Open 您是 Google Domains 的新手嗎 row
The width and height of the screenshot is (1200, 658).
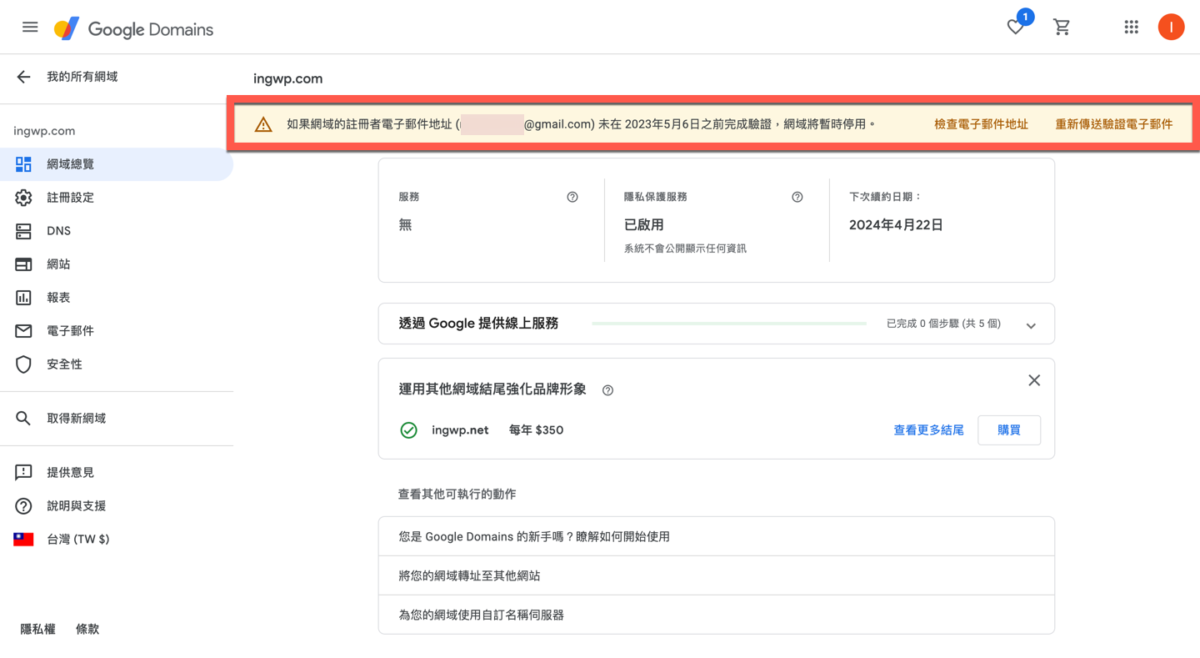[716, 537]
